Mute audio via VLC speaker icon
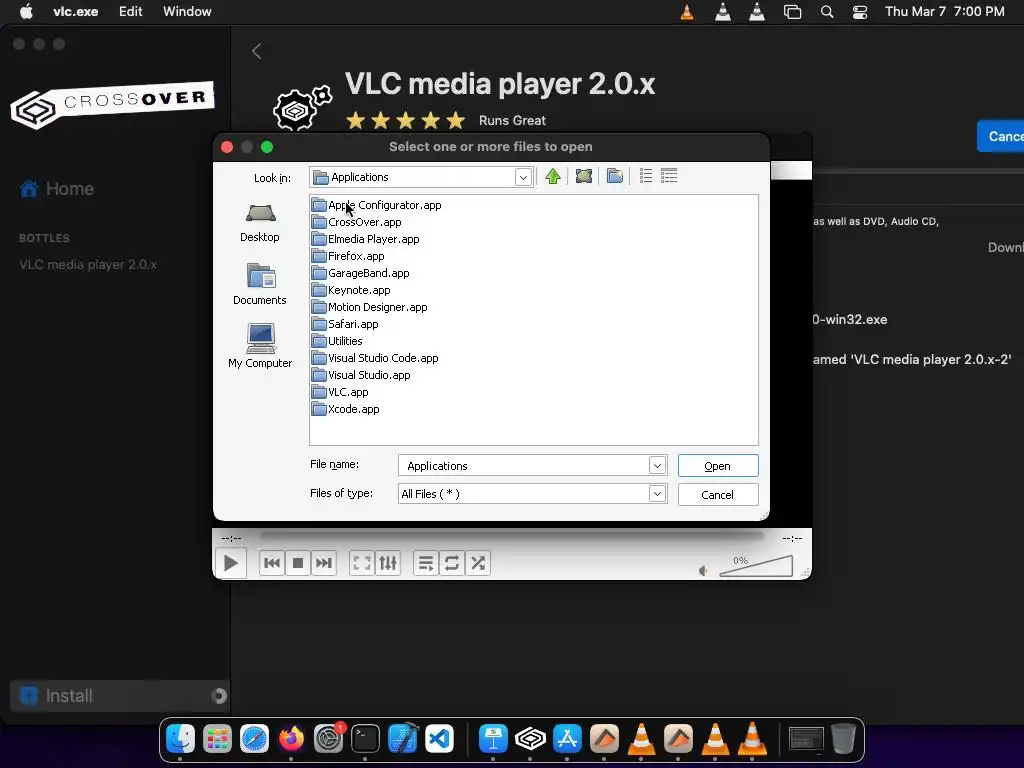This screenshot has height=768, width=1024. (x=703, y=571)
